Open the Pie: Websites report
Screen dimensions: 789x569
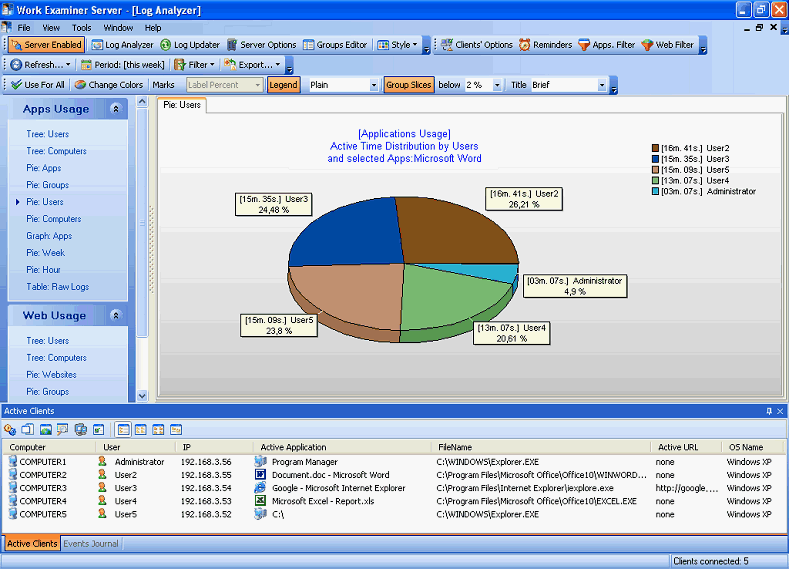pyautogui.click(x=51, y=375)
